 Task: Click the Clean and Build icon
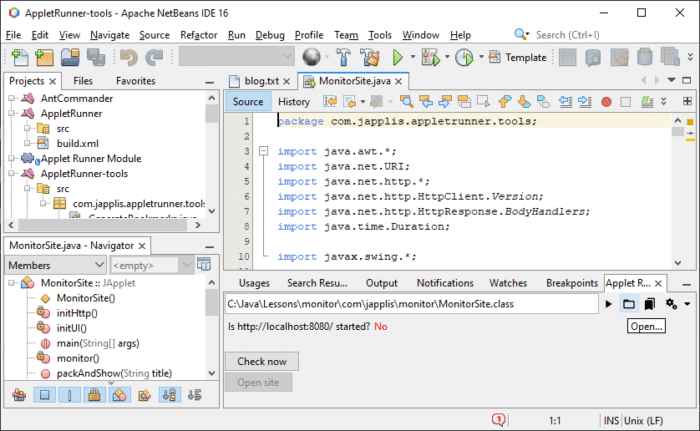coord(370,57)
